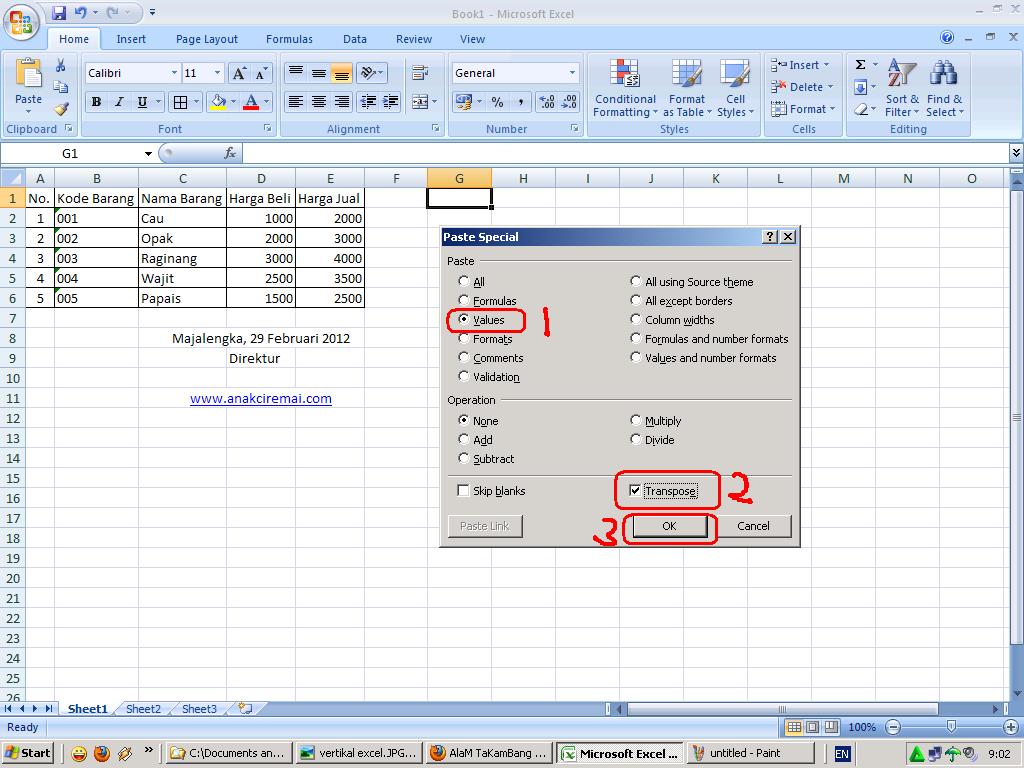Expand the Name Box dropdown arrow
This screenshot has width=1024, height=768.
(x=148, y=153)
